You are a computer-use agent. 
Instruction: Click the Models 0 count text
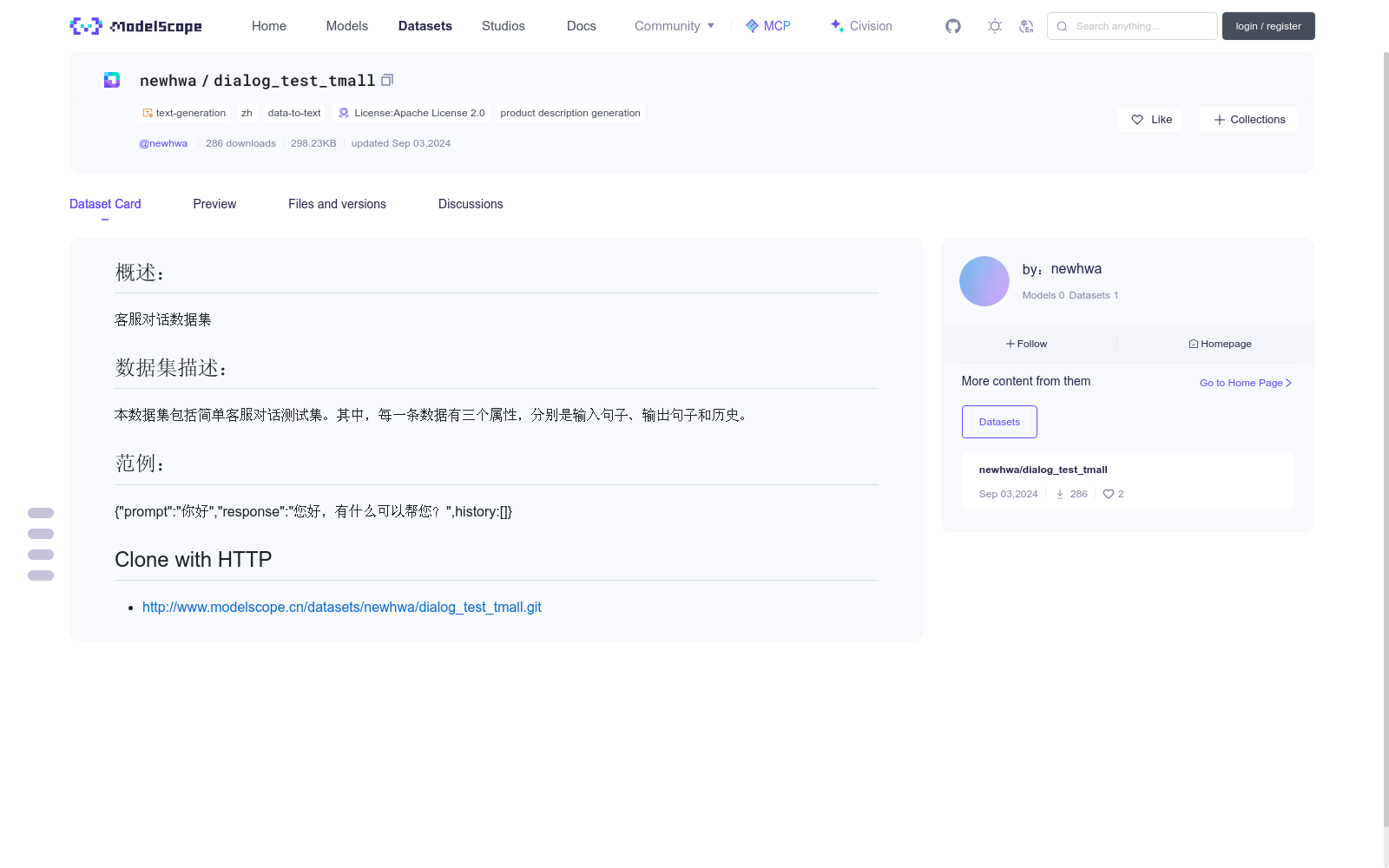(1043, 295)
